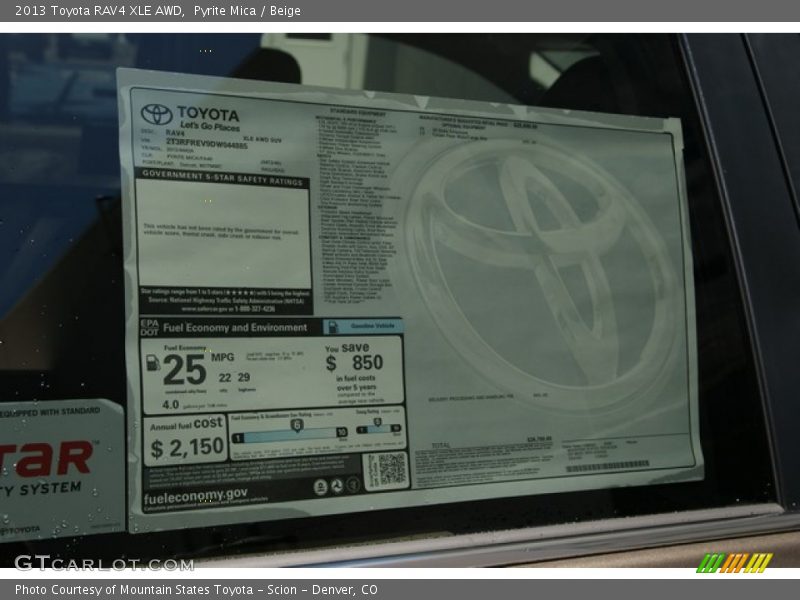Click the 'GOVERNMENT 5-STAR SAFETY RATINGS' header

tap(222, 178)
